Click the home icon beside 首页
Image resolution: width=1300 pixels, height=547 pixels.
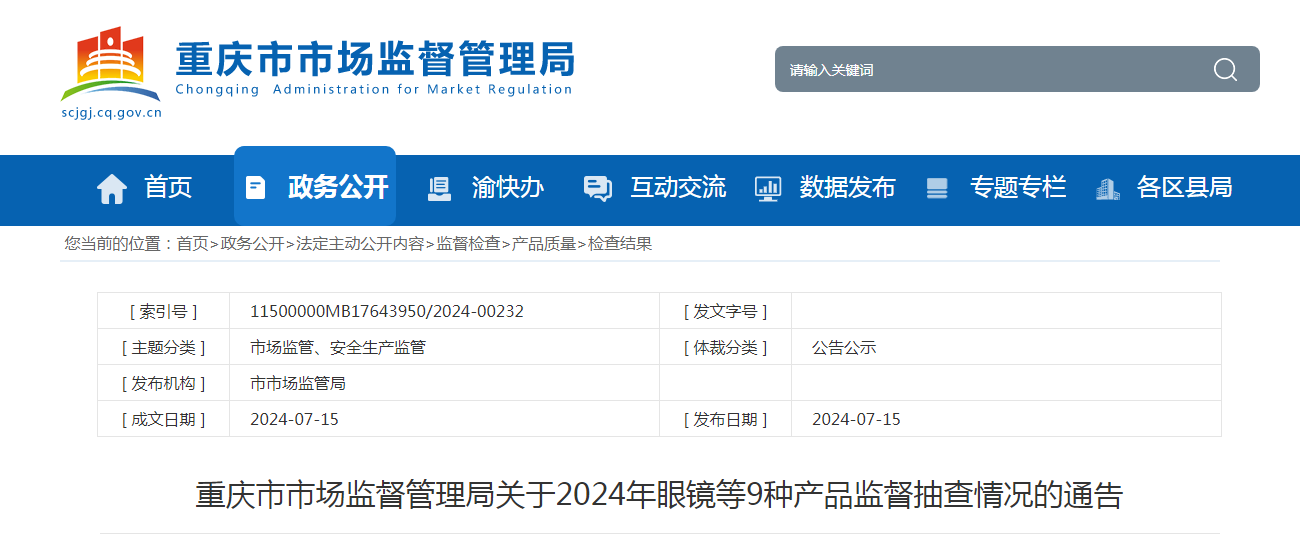[112, 188]
